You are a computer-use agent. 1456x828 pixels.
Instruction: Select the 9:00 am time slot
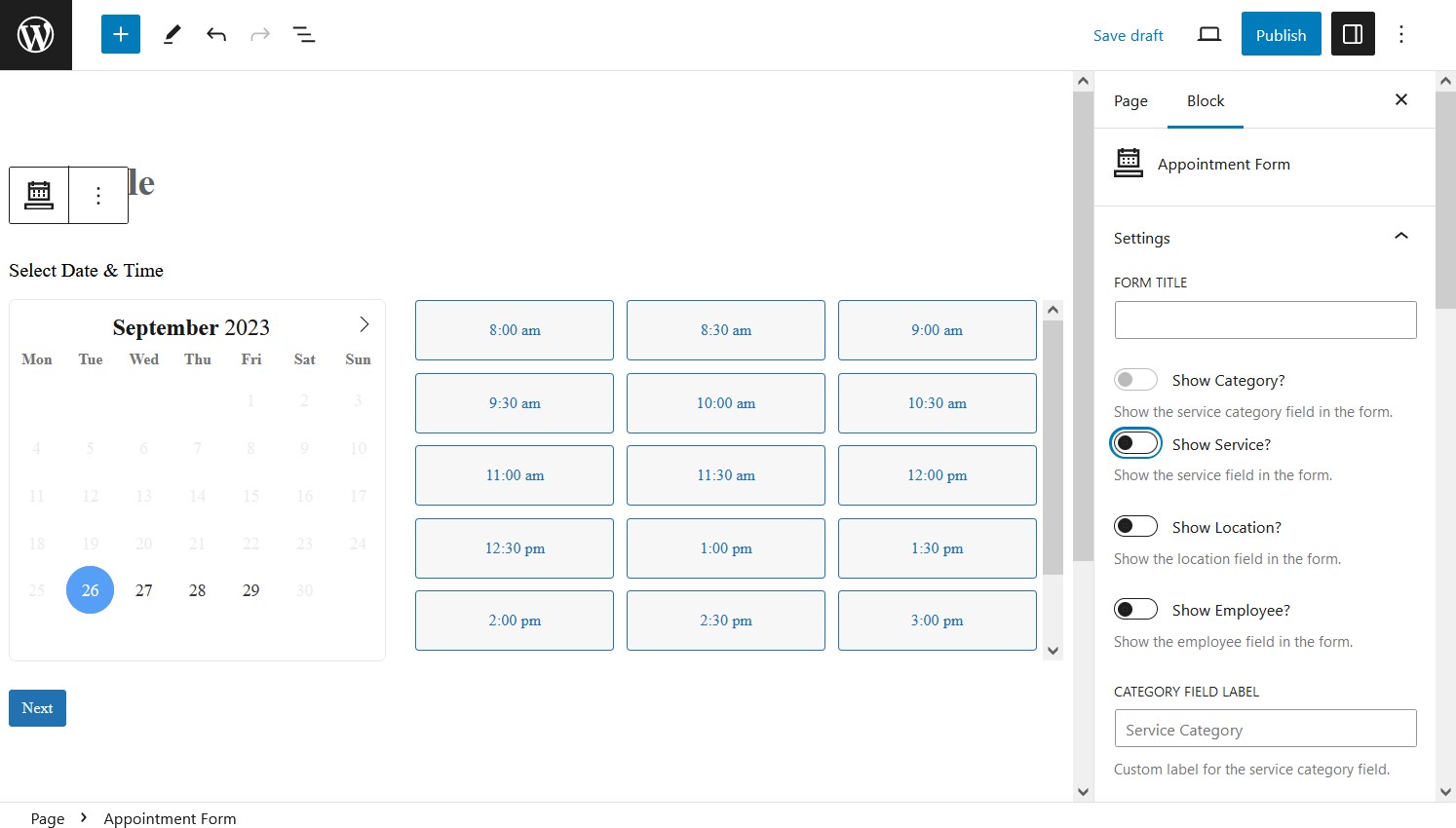point(938,330)
